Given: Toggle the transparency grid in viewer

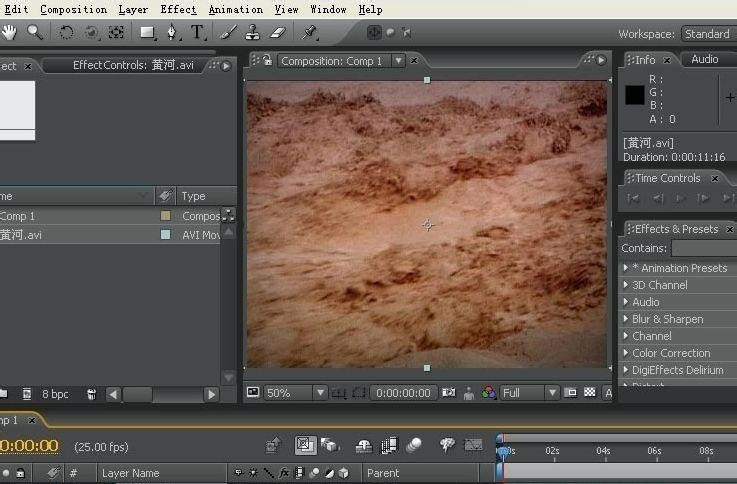Looking at the screenshot, I should [x=589, y=393].
